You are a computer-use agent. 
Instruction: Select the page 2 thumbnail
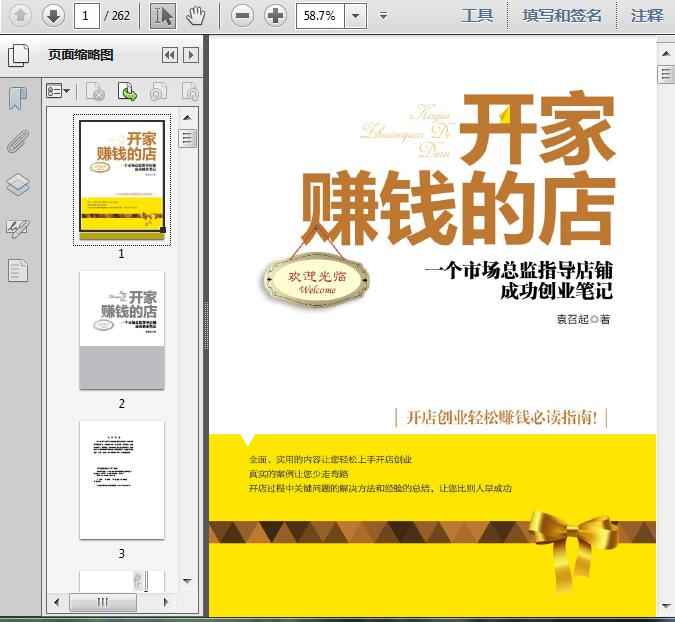point(122,330)
